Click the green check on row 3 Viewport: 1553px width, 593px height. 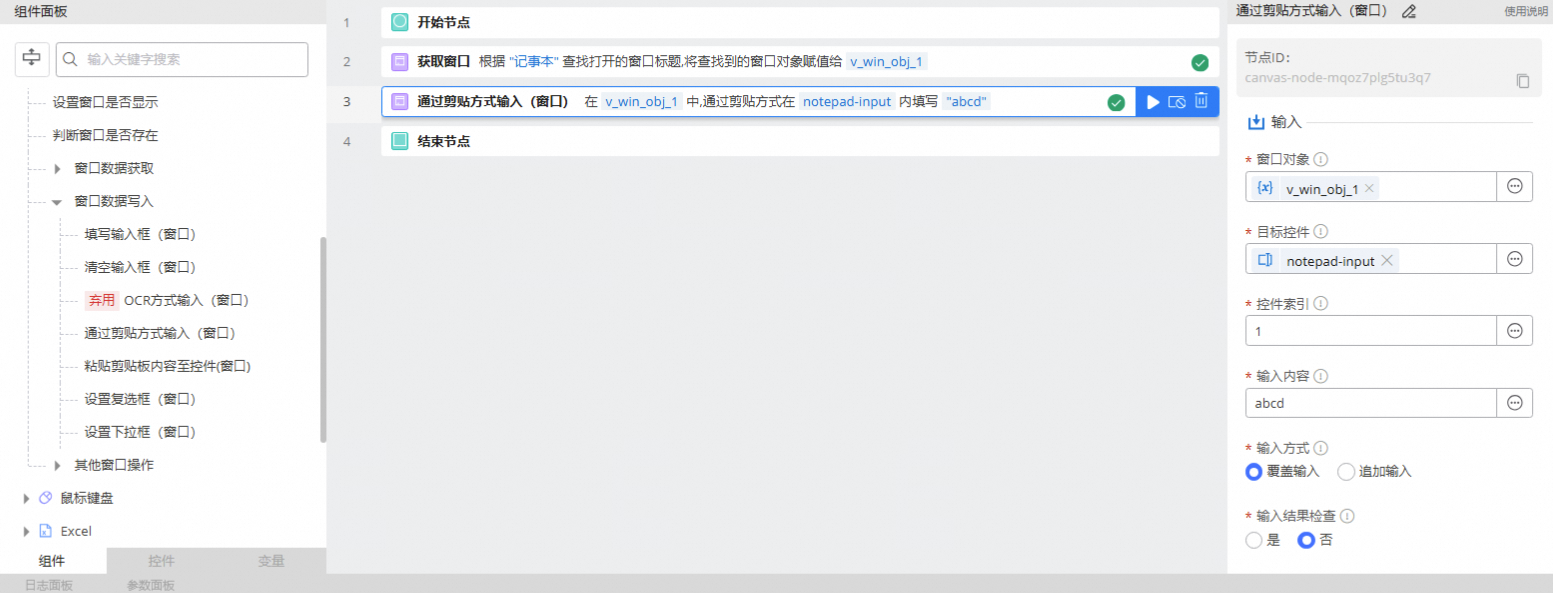(x=1116, y=102)
